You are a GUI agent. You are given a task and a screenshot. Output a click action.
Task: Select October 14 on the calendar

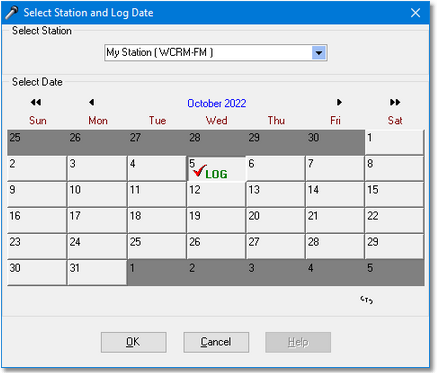(x=335, y=194)
